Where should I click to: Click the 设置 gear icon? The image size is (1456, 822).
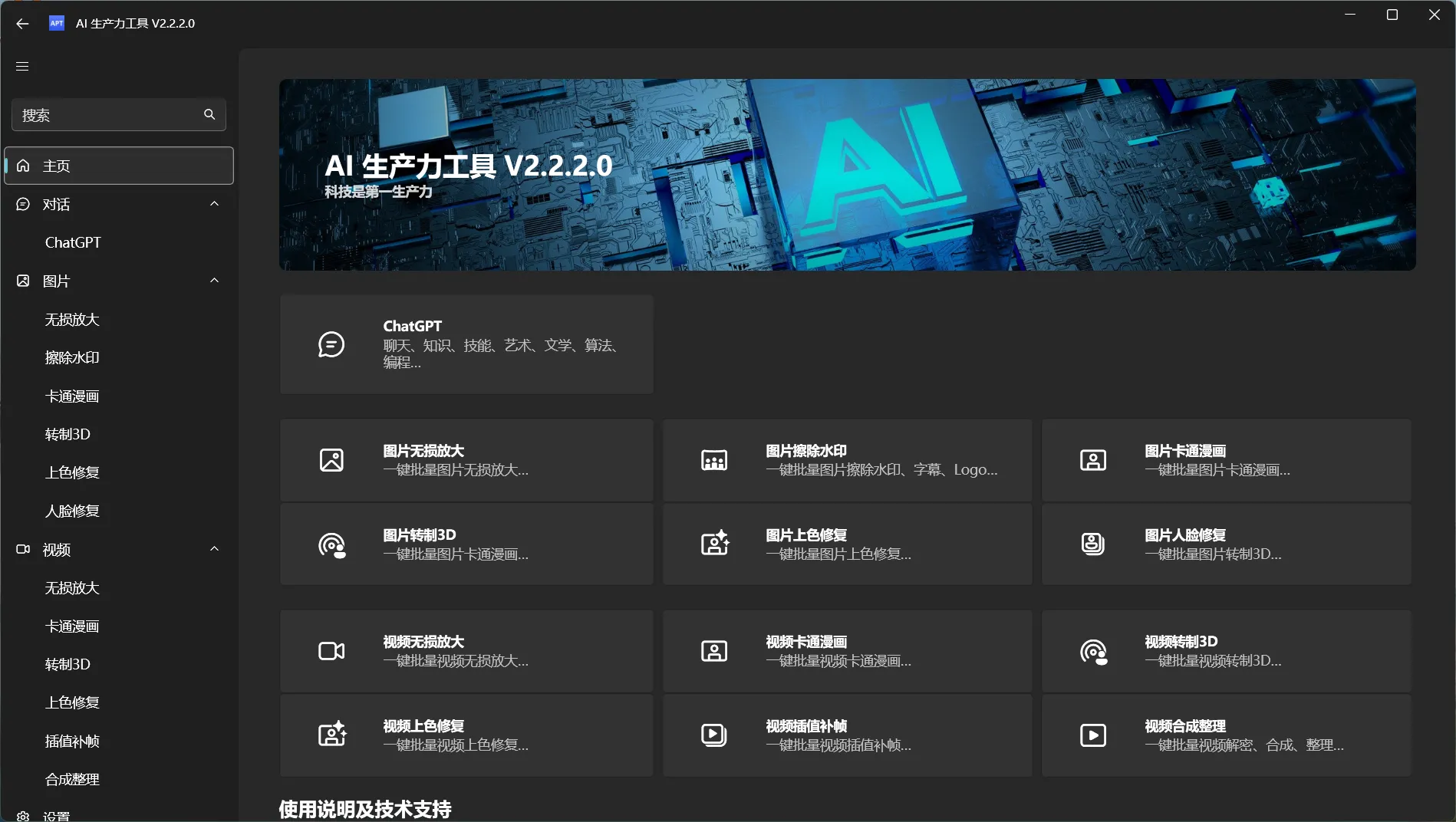23,816
